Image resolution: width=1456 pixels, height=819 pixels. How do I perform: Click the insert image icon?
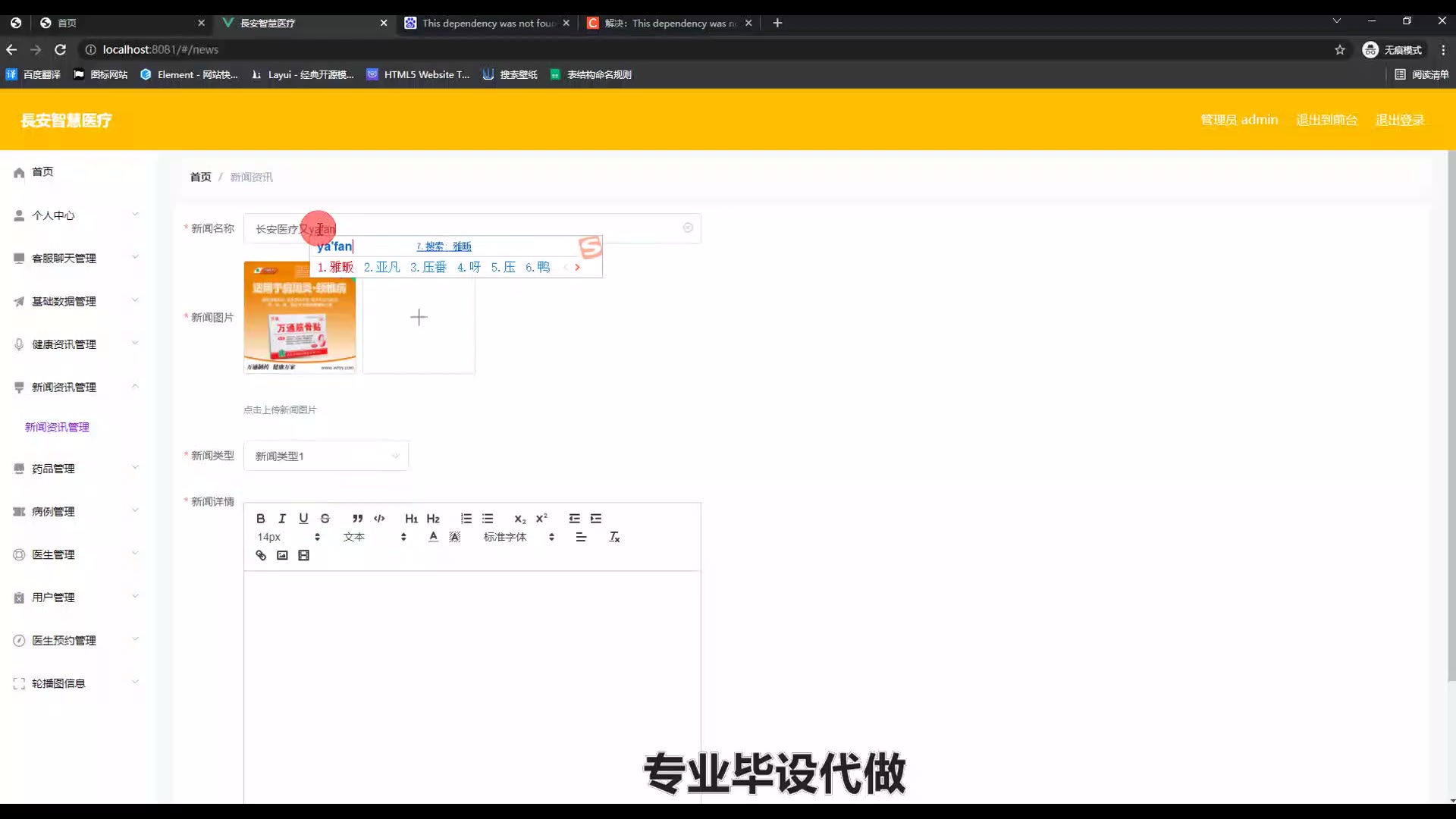pyautogui.click(x=282, y=556)
